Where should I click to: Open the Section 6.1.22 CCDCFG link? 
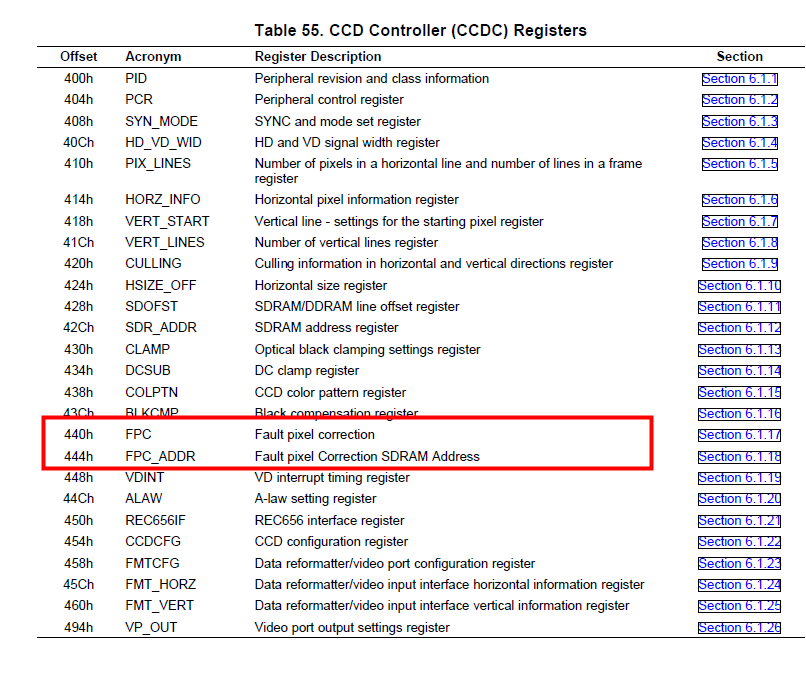[x=739, y=542]
